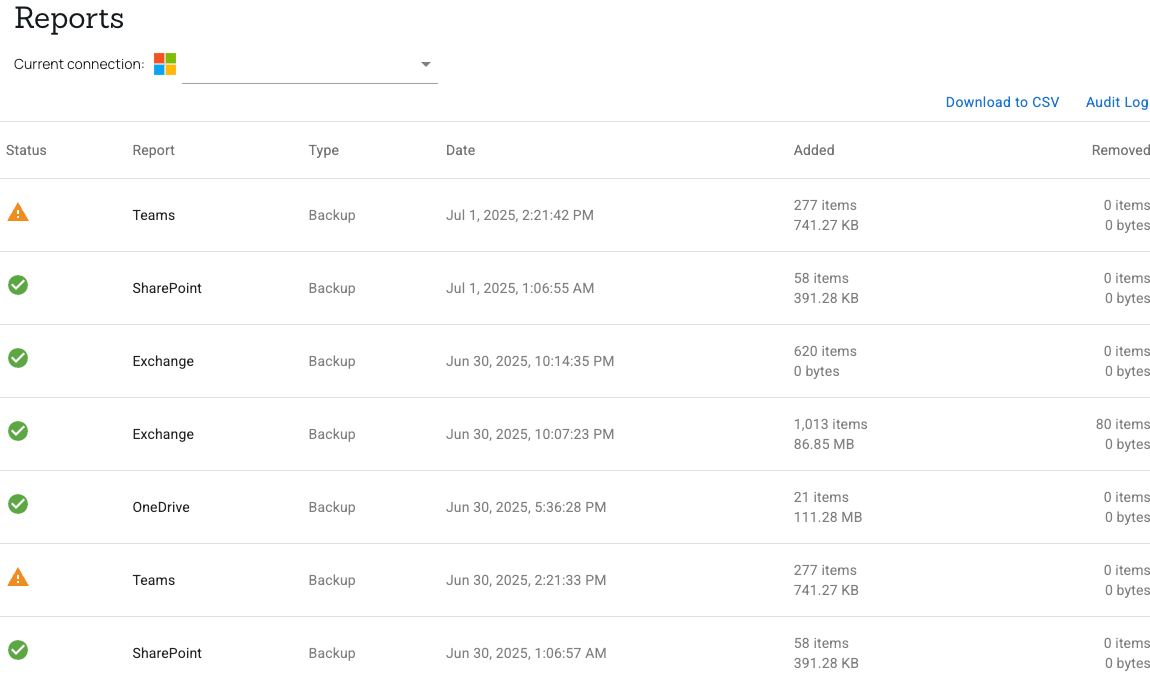The width and height of the screenshot is (1150, 683).
Task: Click the 620 items added value
Action: (x=825, y=351)
